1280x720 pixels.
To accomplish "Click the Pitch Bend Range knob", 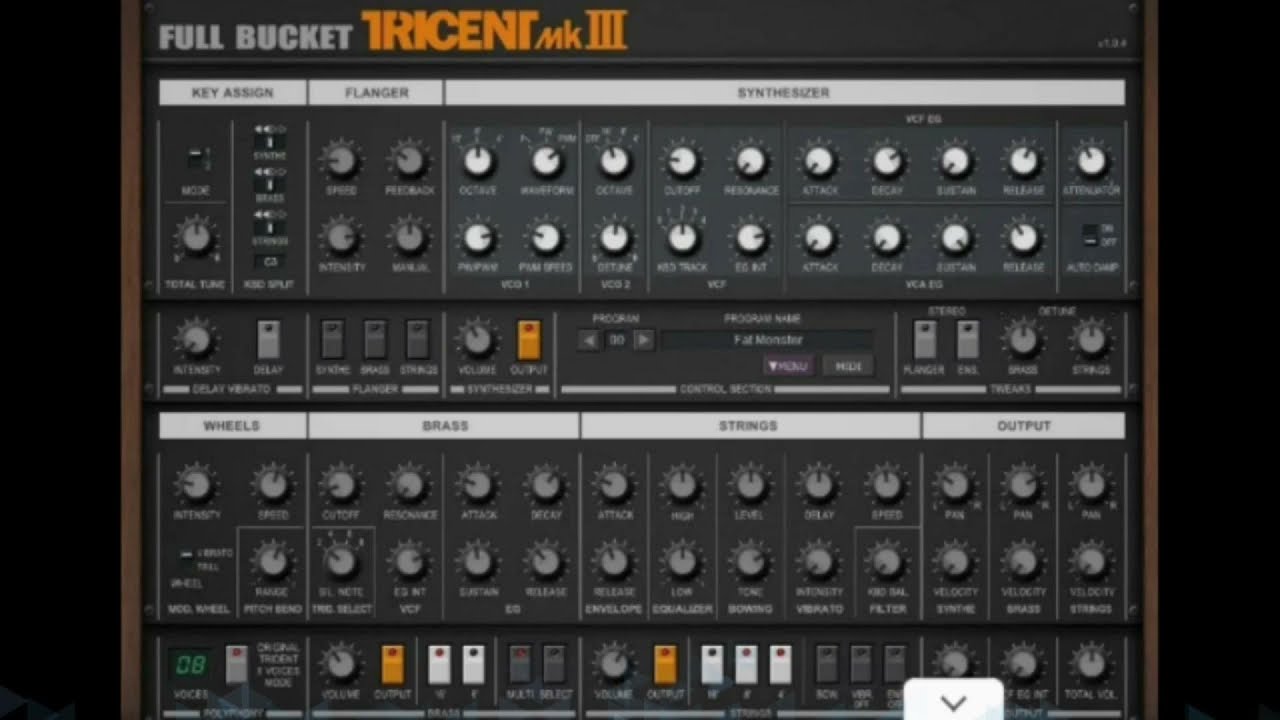I will [272, 562].
